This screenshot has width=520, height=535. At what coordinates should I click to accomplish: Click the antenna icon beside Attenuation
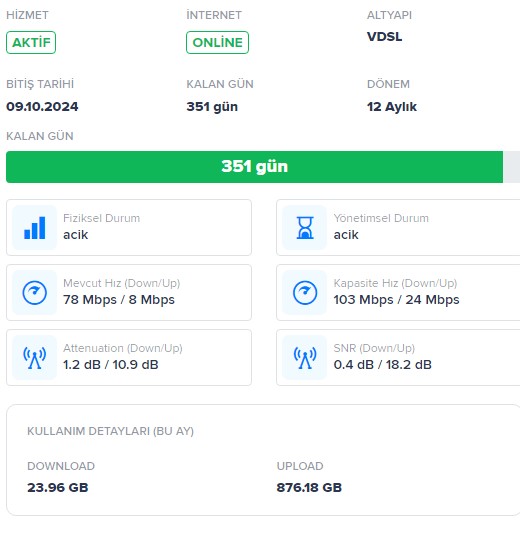pyautogui.click(x=34, y=358)
